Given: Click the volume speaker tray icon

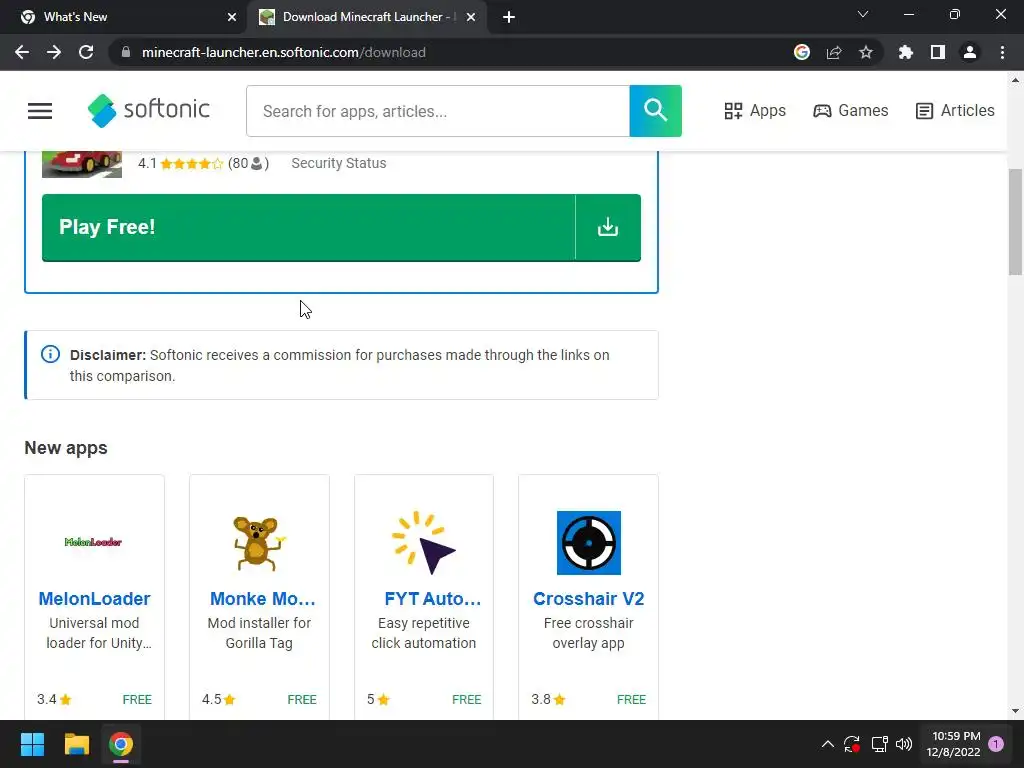Looking at the screenshot, I should [904, 744].
